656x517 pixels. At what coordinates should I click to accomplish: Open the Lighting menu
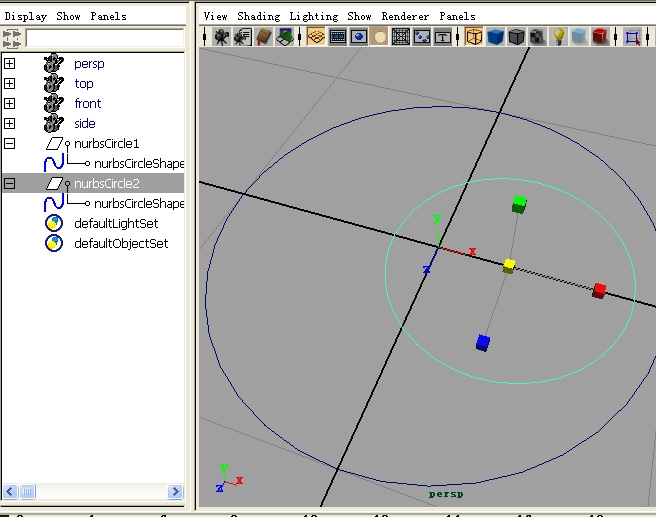coord(314,17)
